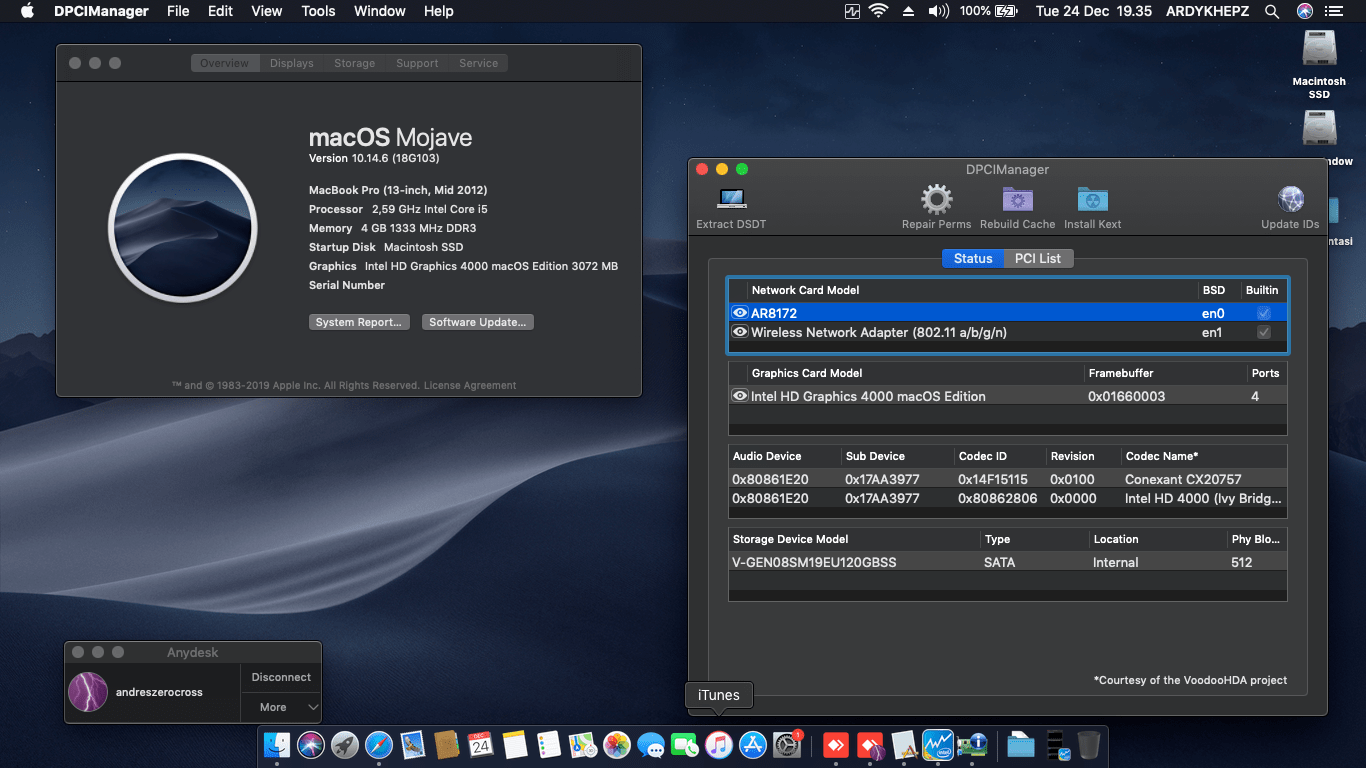Click the Rebuild Cache gear icon

tap(1017, 199)
